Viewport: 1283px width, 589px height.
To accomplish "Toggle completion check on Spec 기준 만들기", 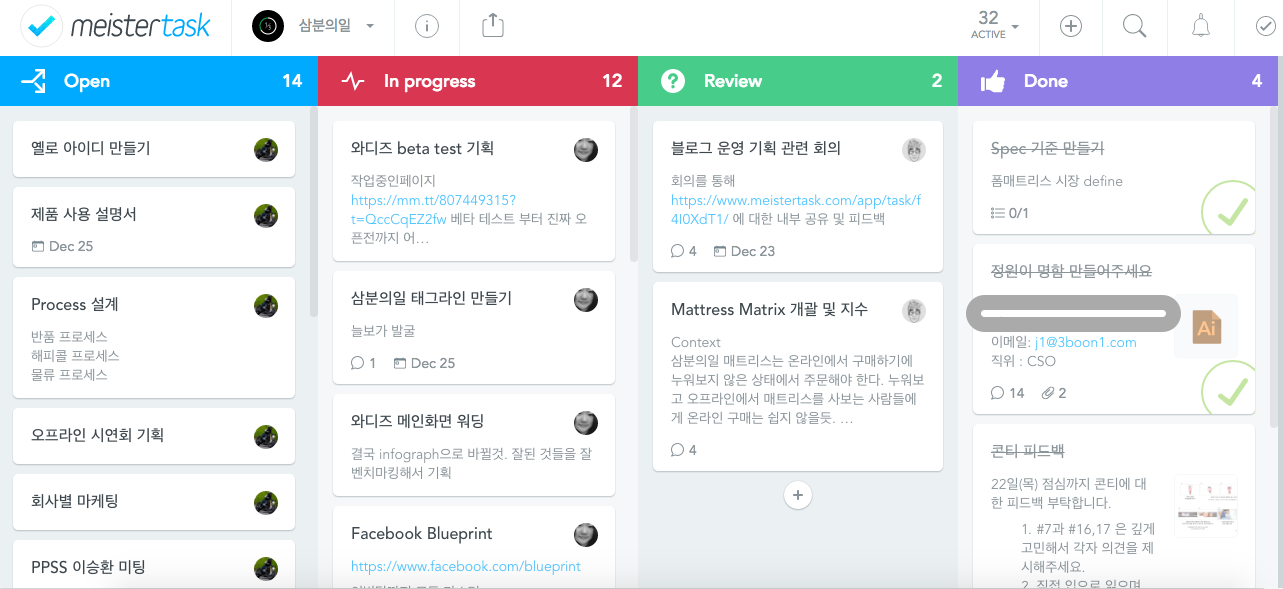I will 1229,209.
